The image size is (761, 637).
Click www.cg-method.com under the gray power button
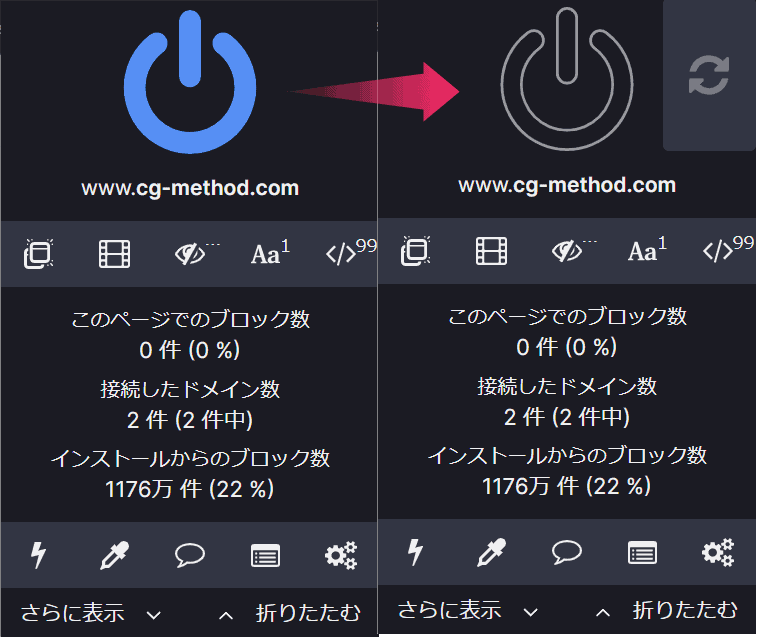[566, 185]
